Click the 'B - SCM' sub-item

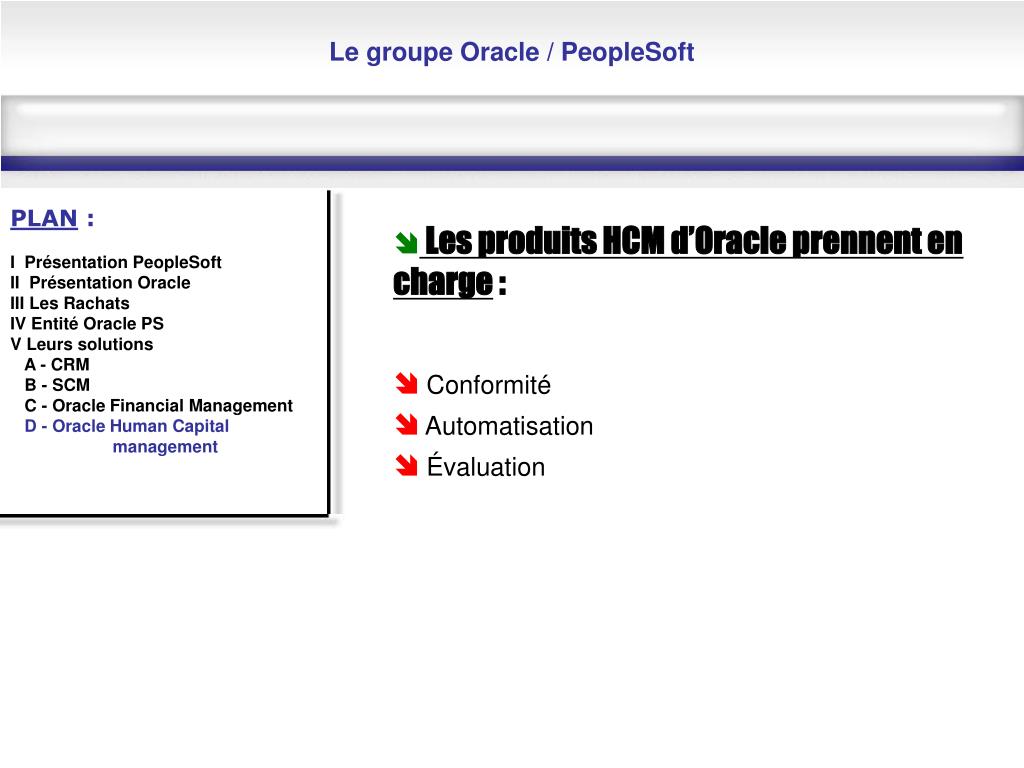[x=57, y=385]
